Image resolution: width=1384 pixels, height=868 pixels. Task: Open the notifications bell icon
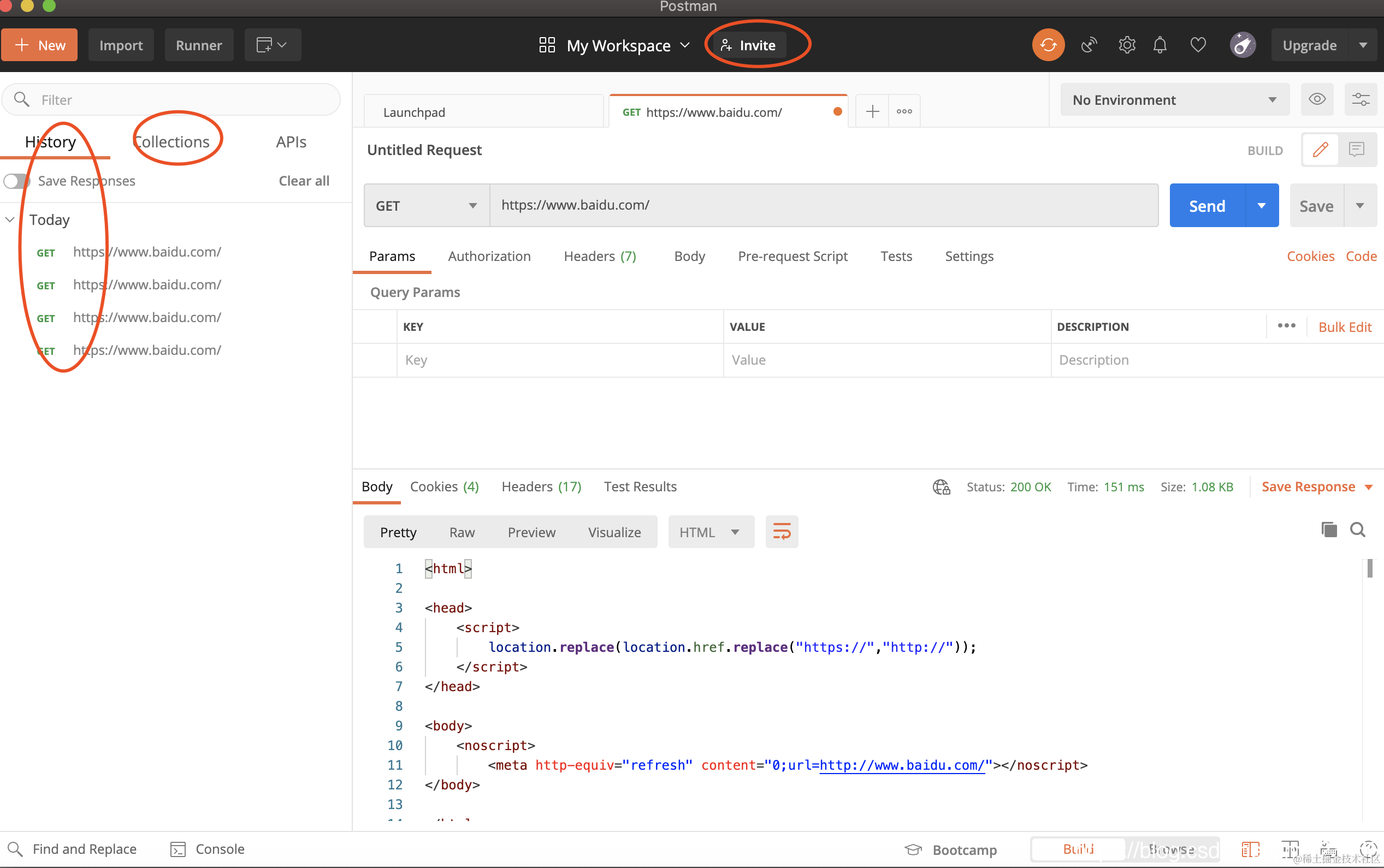[1160, 45]
